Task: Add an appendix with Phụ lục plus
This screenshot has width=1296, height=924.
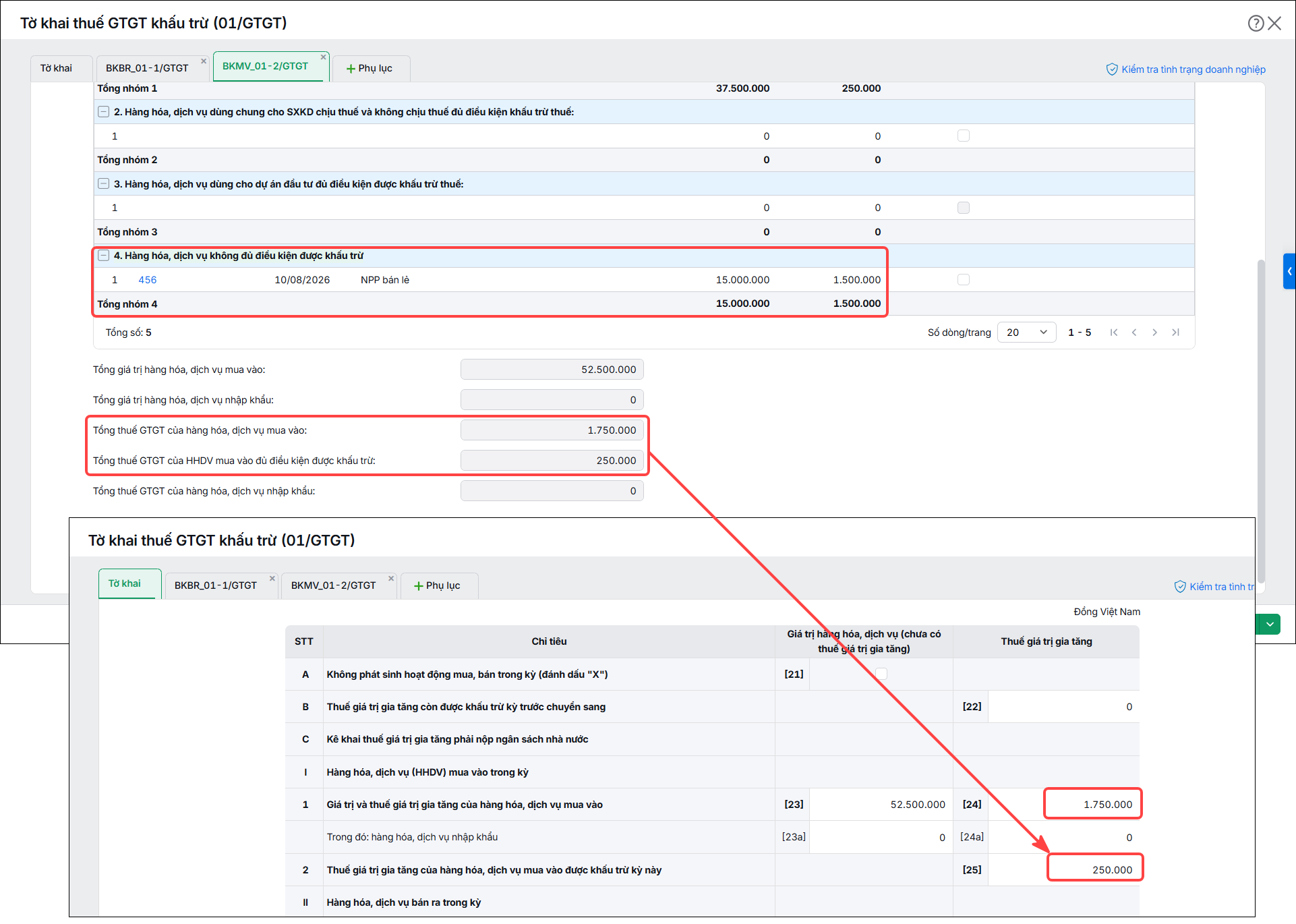Action: [370, 68]
